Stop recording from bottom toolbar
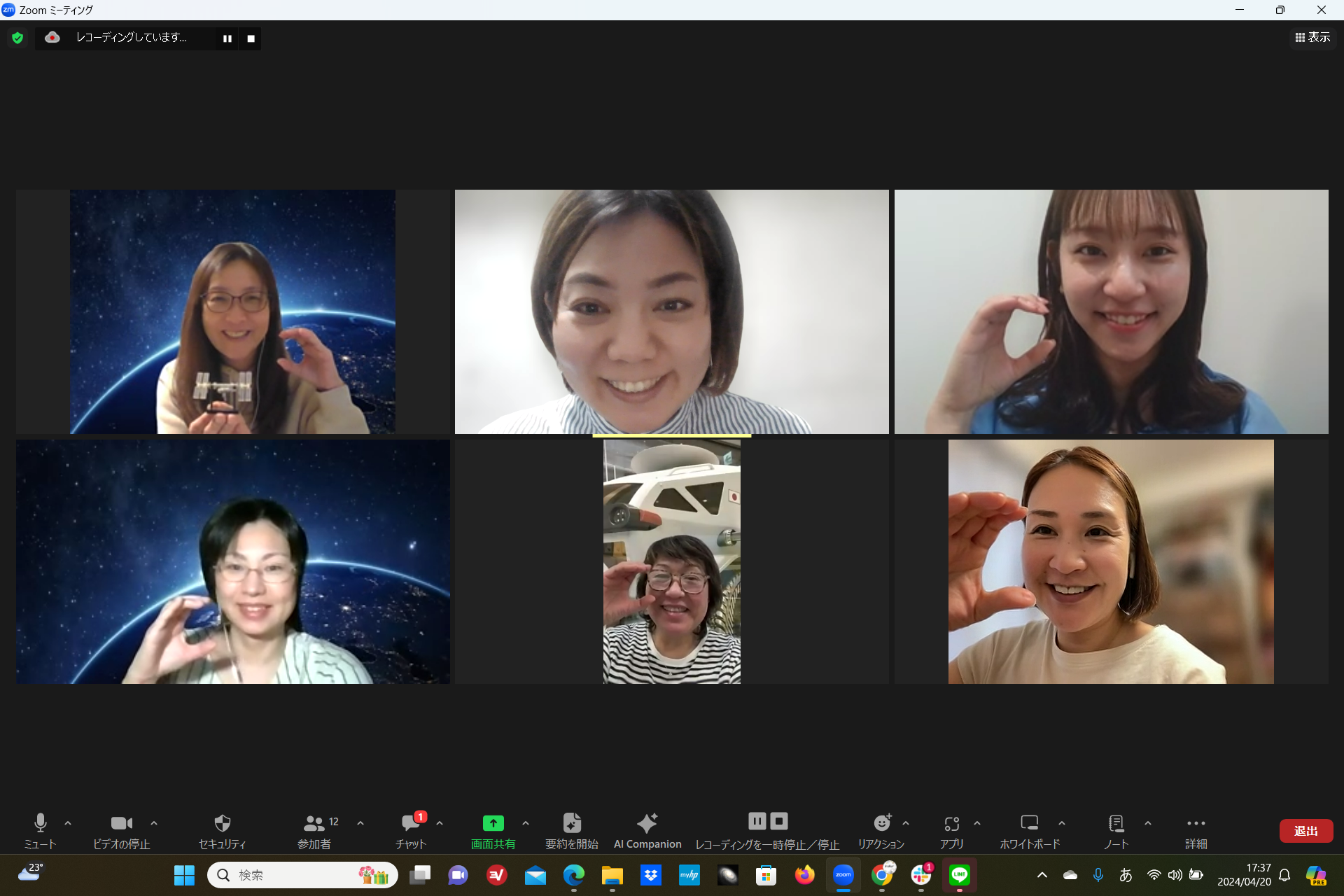This screenshot has height=896, width=1344. (x=779, y=820)
